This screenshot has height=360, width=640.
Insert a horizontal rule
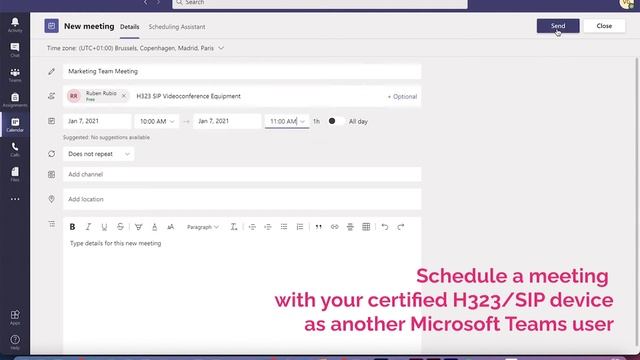[x=350, y=227]
